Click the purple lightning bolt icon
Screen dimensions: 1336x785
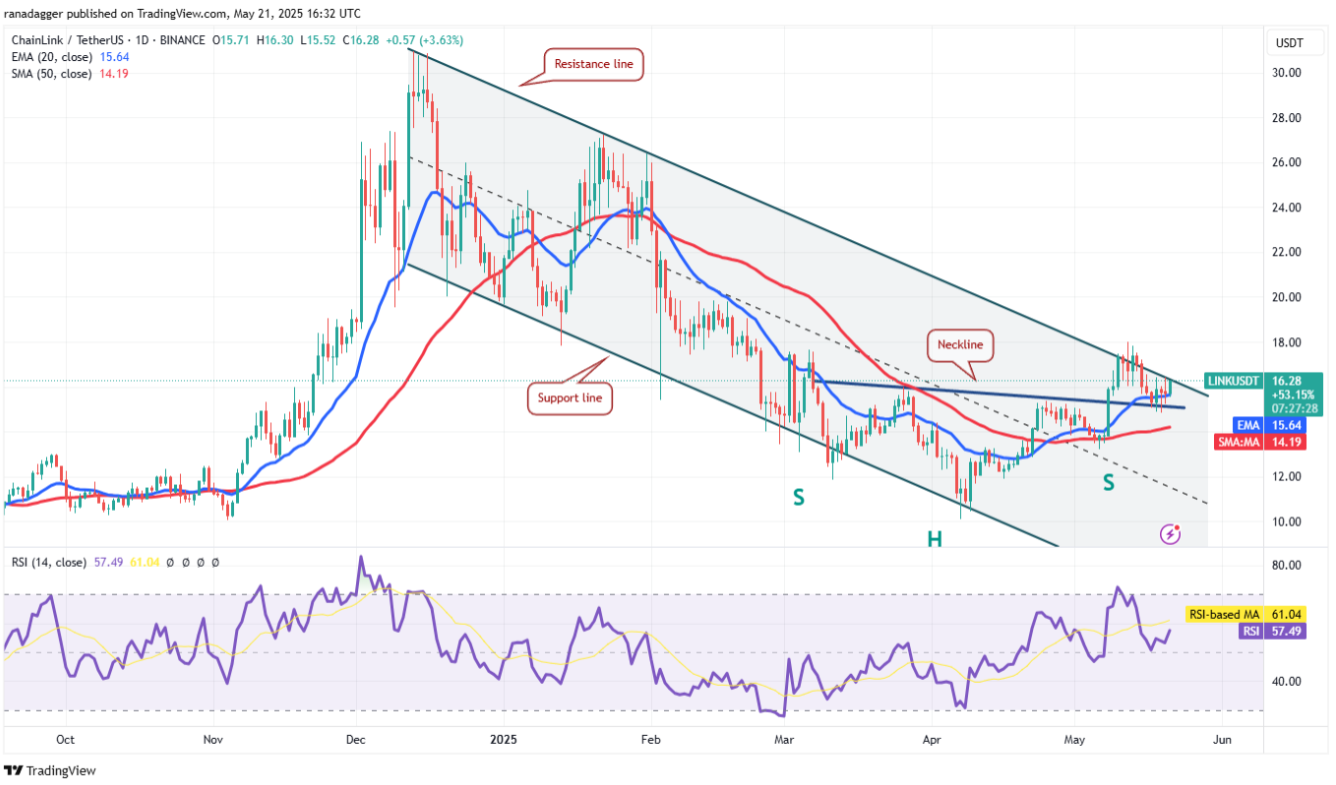coord(1169,535)
